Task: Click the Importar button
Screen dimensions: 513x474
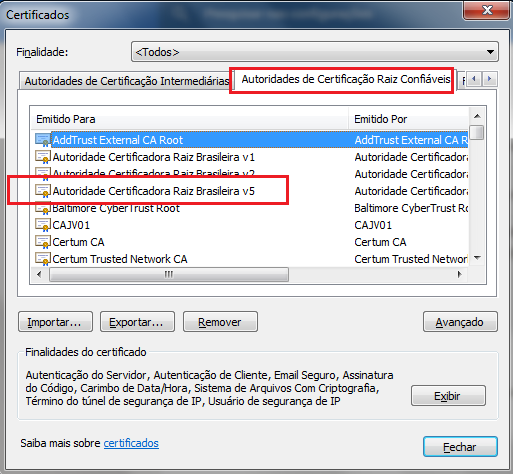Action: tap(55, 322)
